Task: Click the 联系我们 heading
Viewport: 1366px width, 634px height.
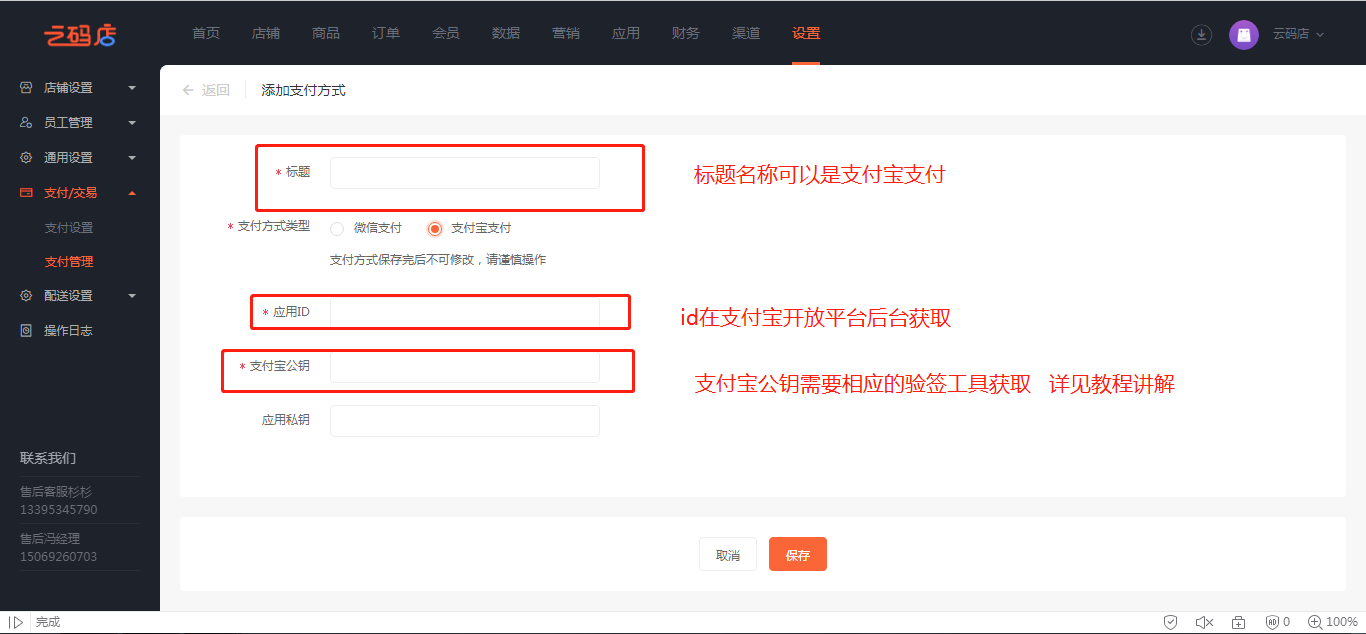Action: [x=48, y=458]
